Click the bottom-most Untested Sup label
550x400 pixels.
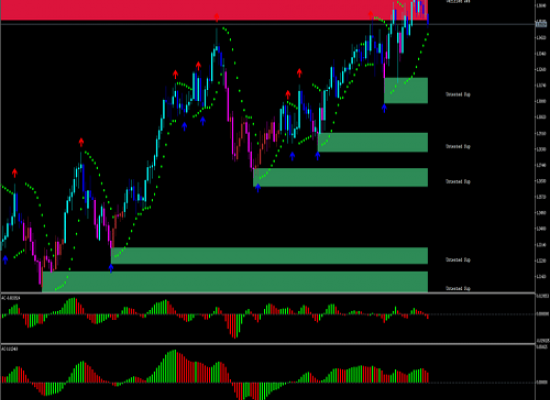[x=458, y=288]
